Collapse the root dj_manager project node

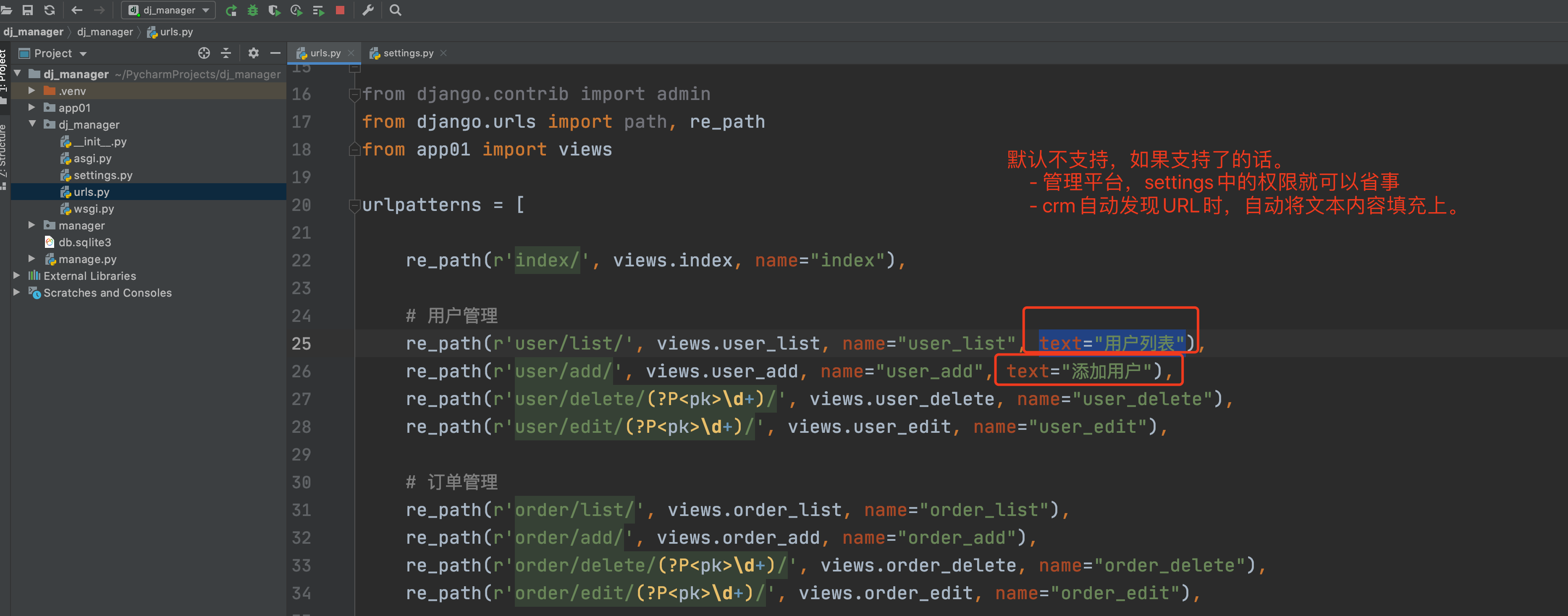(17, 73)
